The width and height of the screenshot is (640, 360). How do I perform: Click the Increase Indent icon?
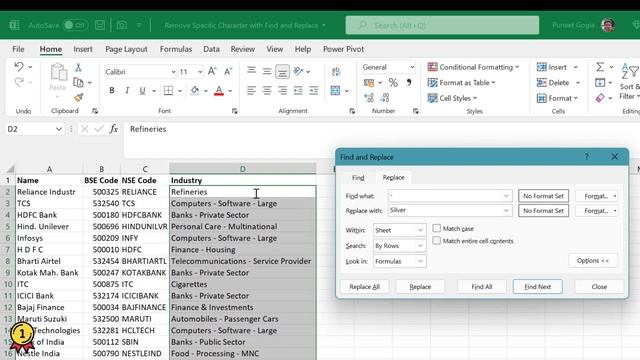313,90
